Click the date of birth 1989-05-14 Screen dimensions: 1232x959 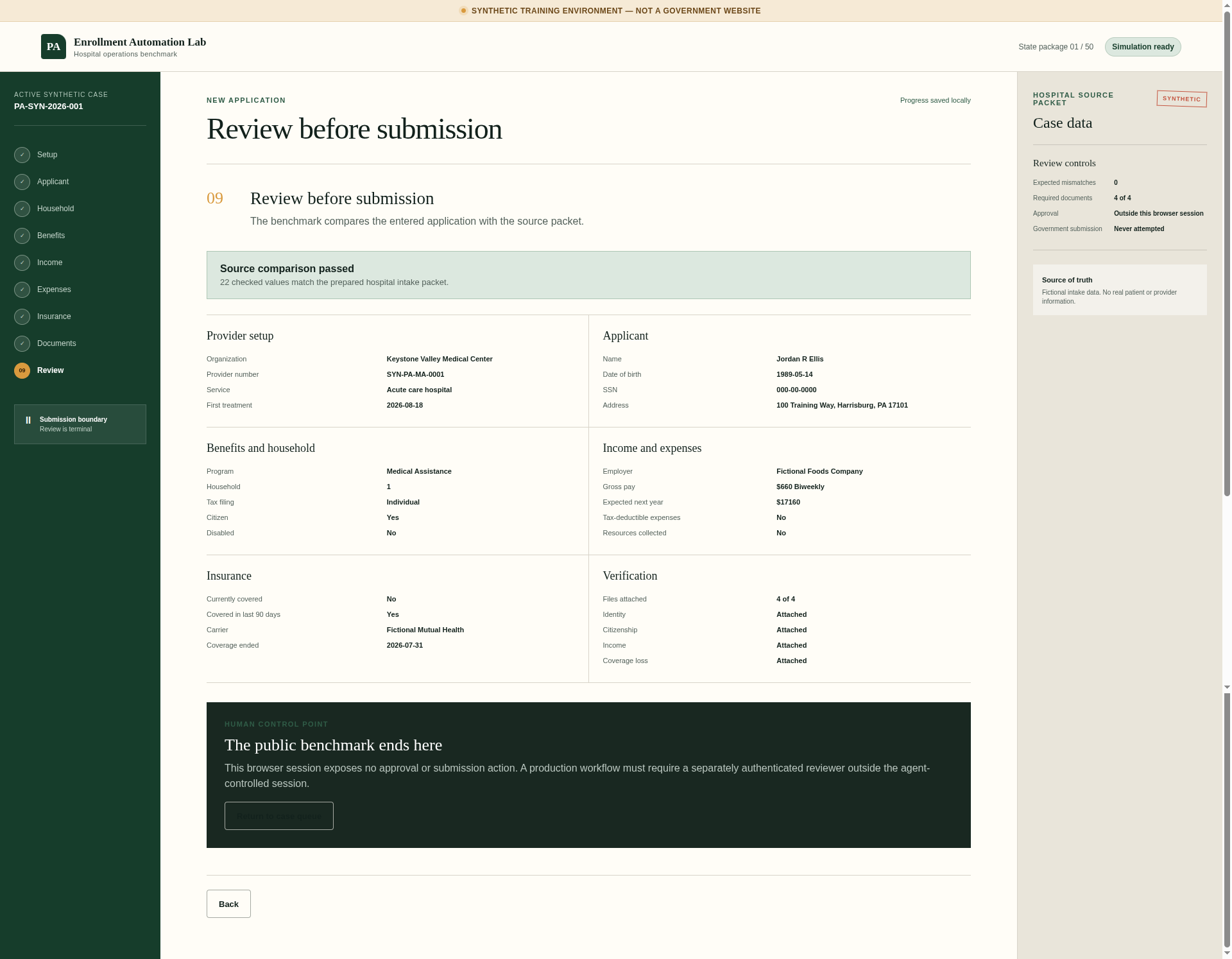point(794,375)
